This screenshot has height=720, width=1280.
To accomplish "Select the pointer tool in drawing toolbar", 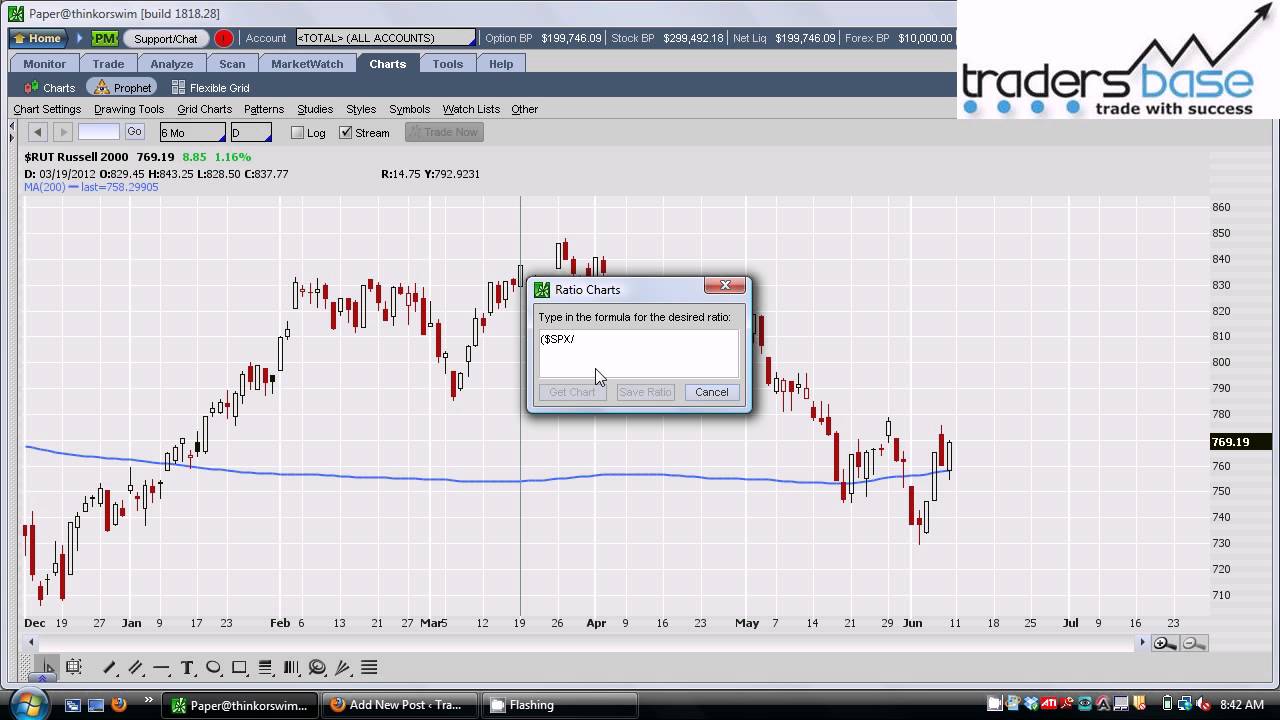I will click(47, 667).
